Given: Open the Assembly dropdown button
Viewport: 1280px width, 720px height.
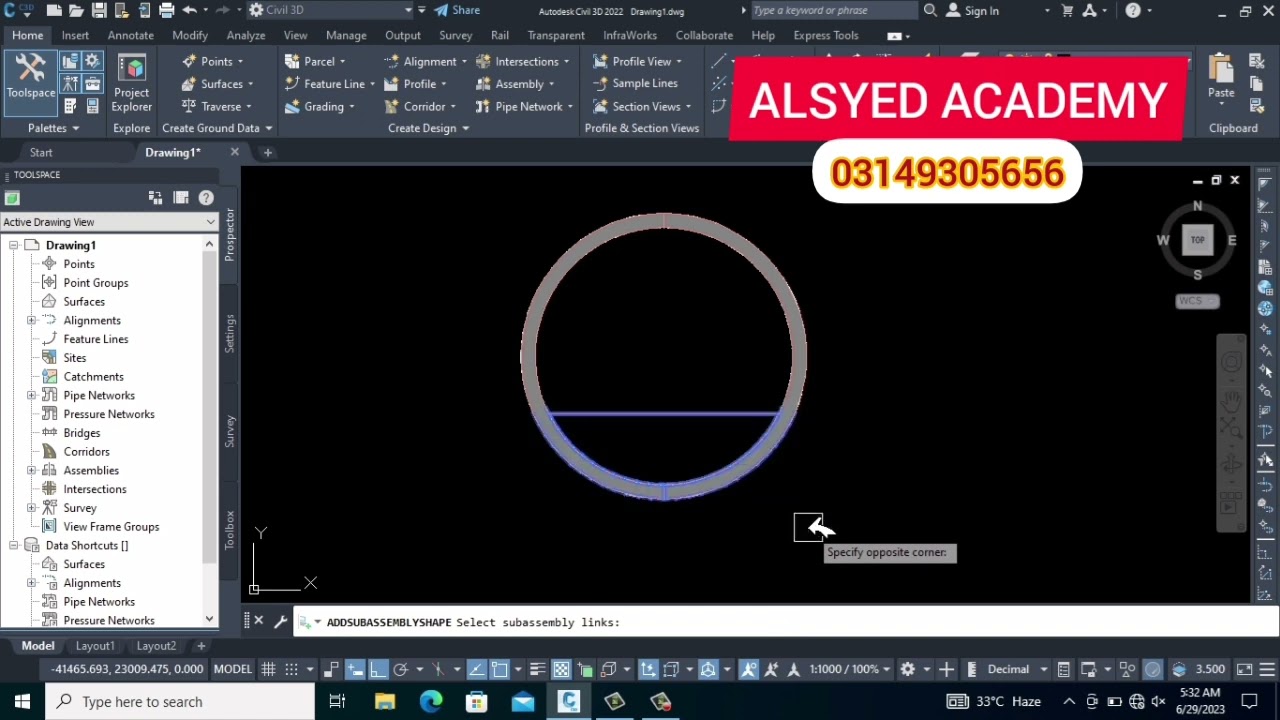Looking at the screenshot, I should point(526,84).
